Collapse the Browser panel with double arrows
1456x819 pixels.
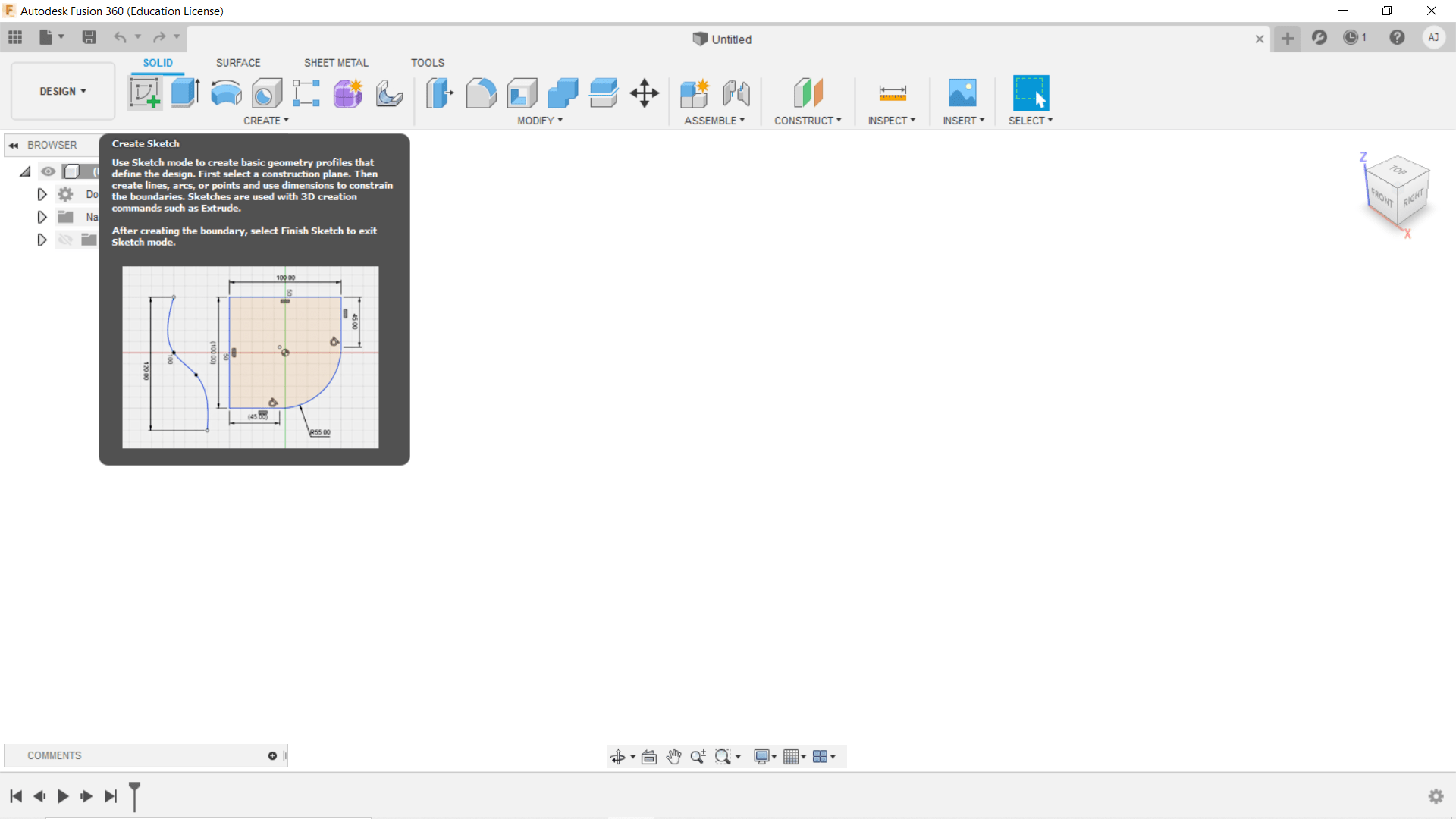click(14, 145)
